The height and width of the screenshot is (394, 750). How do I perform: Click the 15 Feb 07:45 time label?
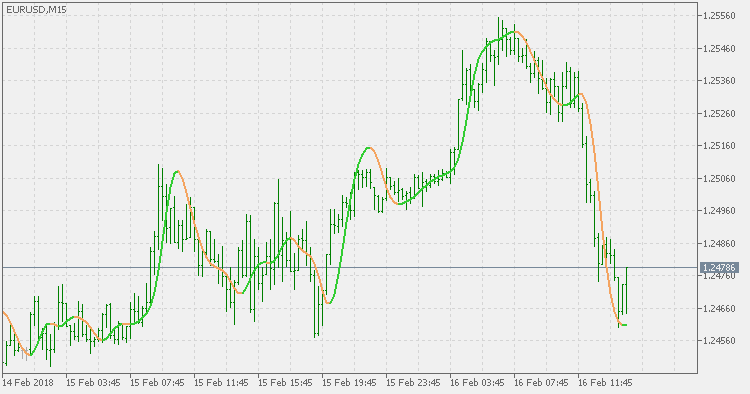(157, 383)
